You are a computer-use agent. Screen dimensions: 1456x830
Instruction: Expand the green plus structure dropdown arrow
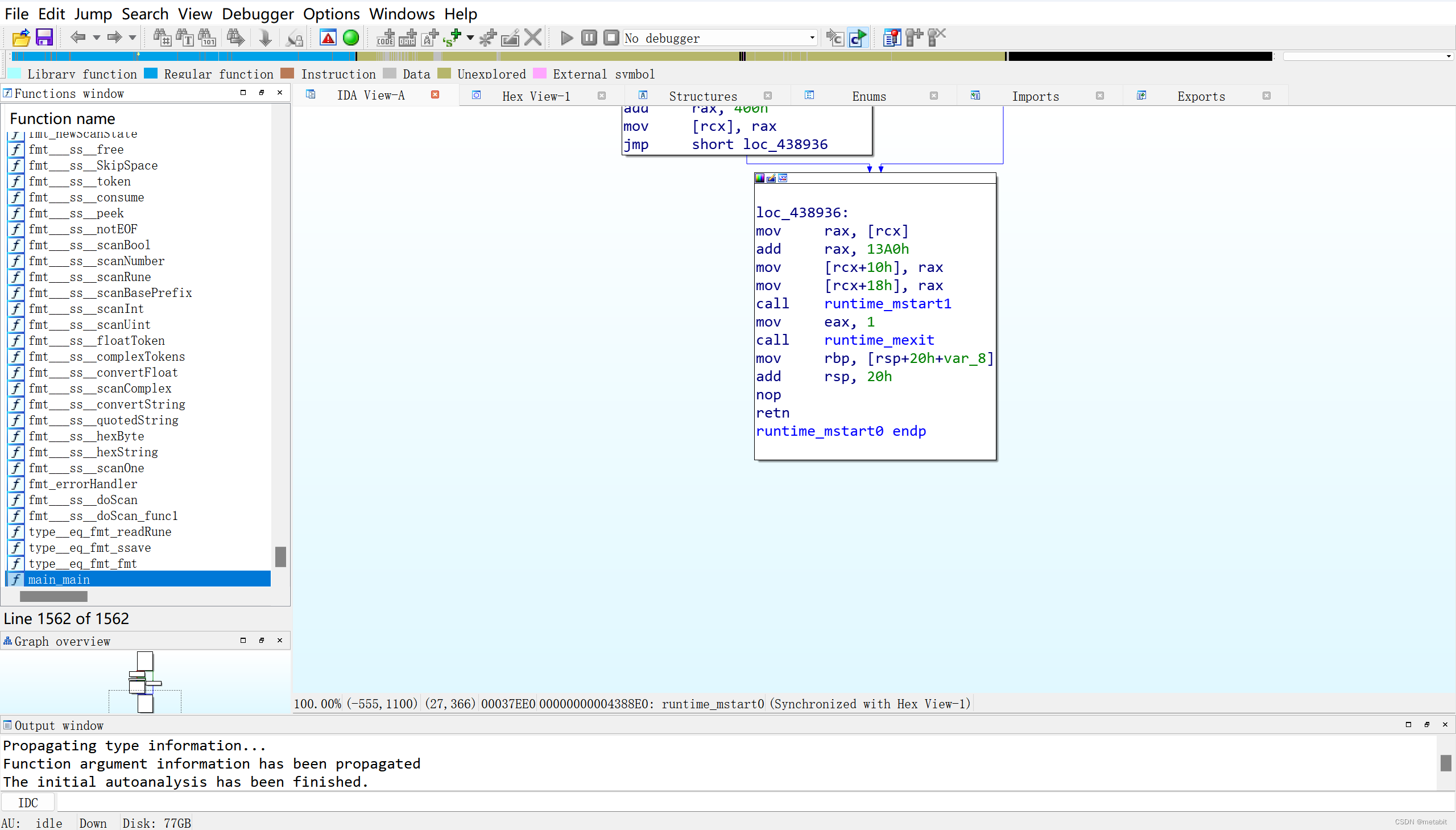point(470,38)
